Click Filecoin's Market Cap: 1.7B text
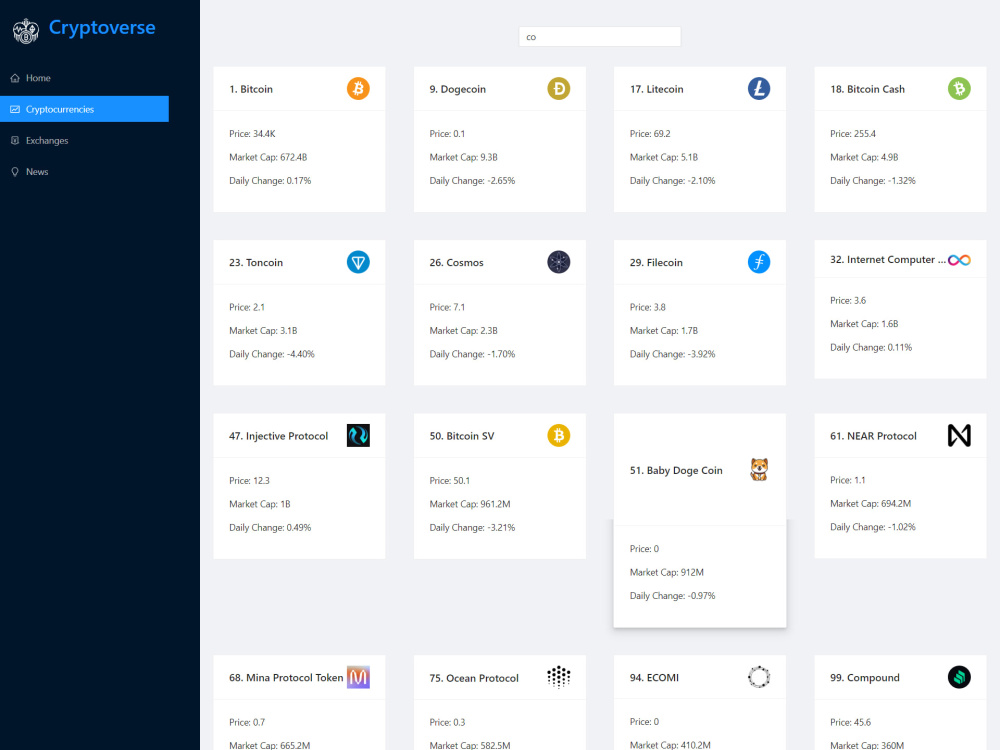This screenshot has height=750, width=1000. pyautogui.click(x=664, y=331)
